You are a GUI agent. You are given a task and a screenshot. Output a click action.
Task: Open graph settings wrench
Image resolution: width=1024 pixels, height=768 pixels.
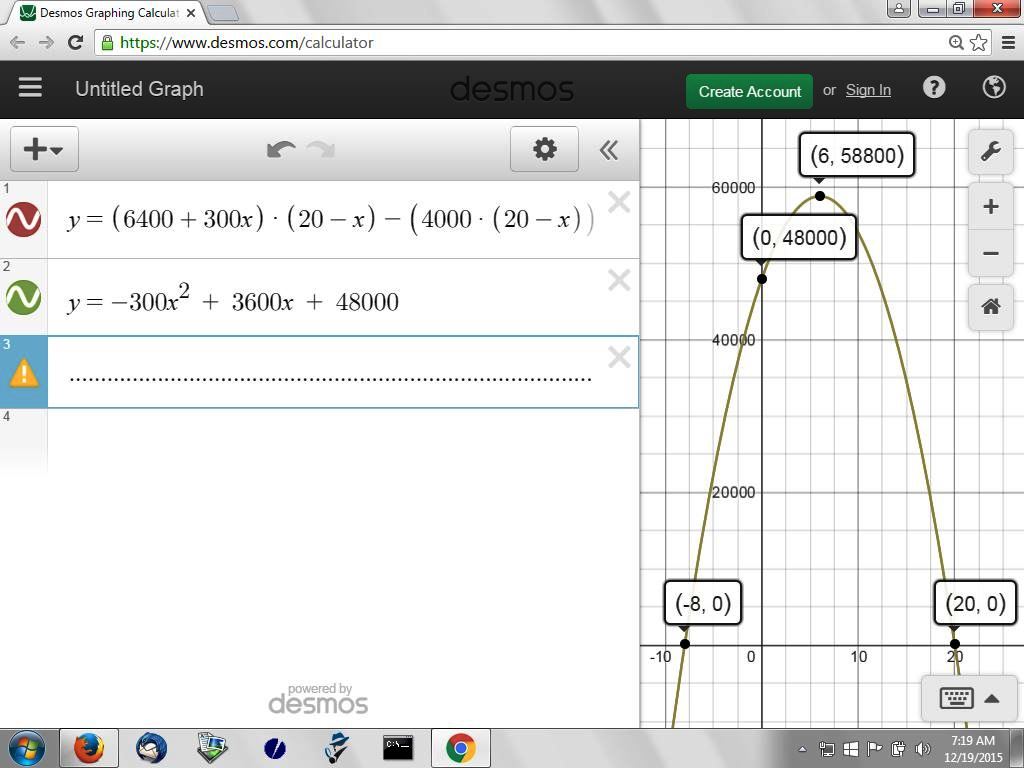991,152
